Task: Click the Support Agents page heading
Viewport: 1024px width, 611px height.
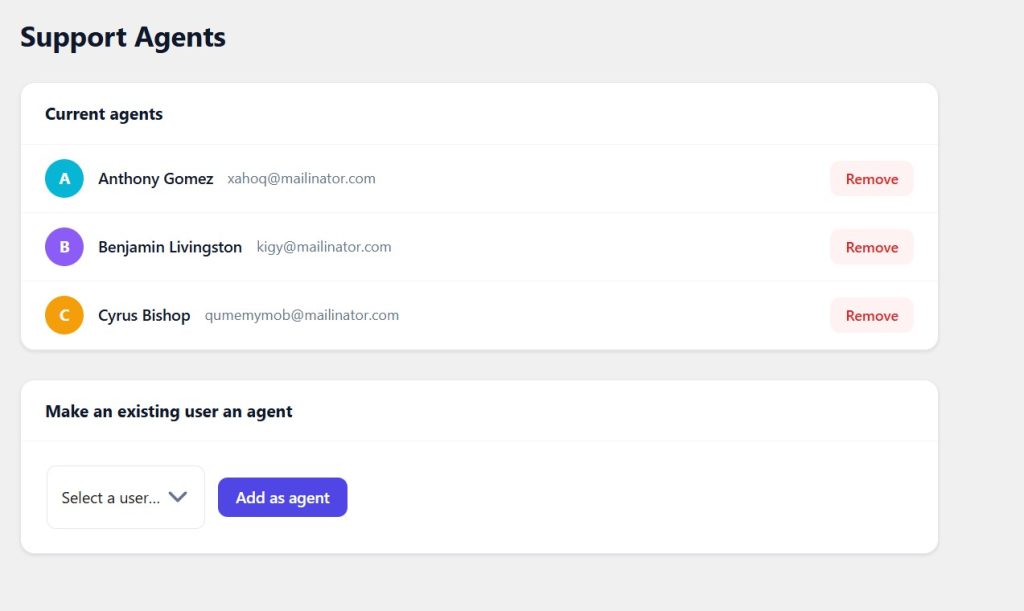Action: (123, 37)
